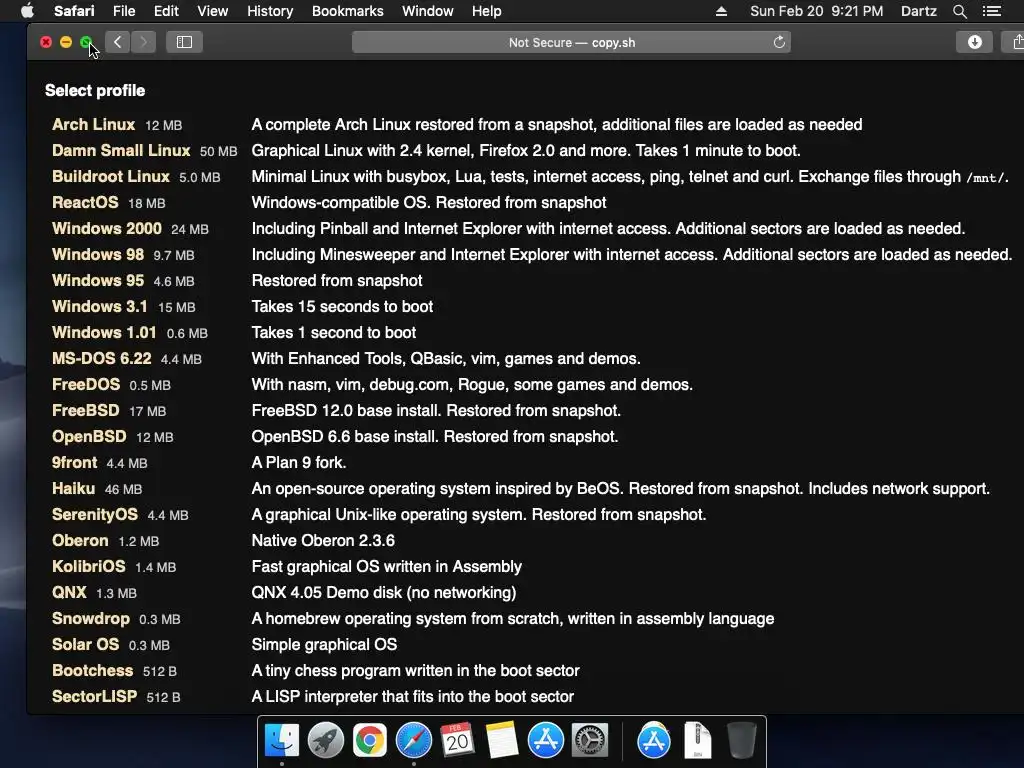Image resolution: width=1024 pixels, height=768 pixels.
Task: Launch the ReactOS profile
Action: pyautogui.click(x=85, y=202)
